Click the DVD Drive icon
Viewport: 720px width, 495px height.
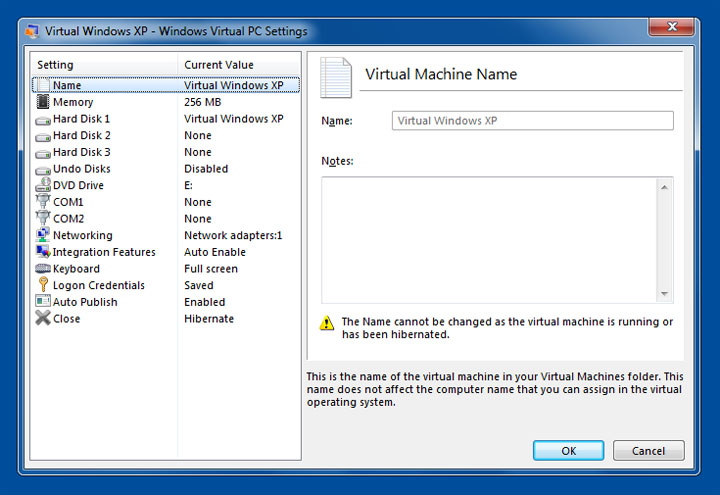pyautogui.click(x=43, y=185)
